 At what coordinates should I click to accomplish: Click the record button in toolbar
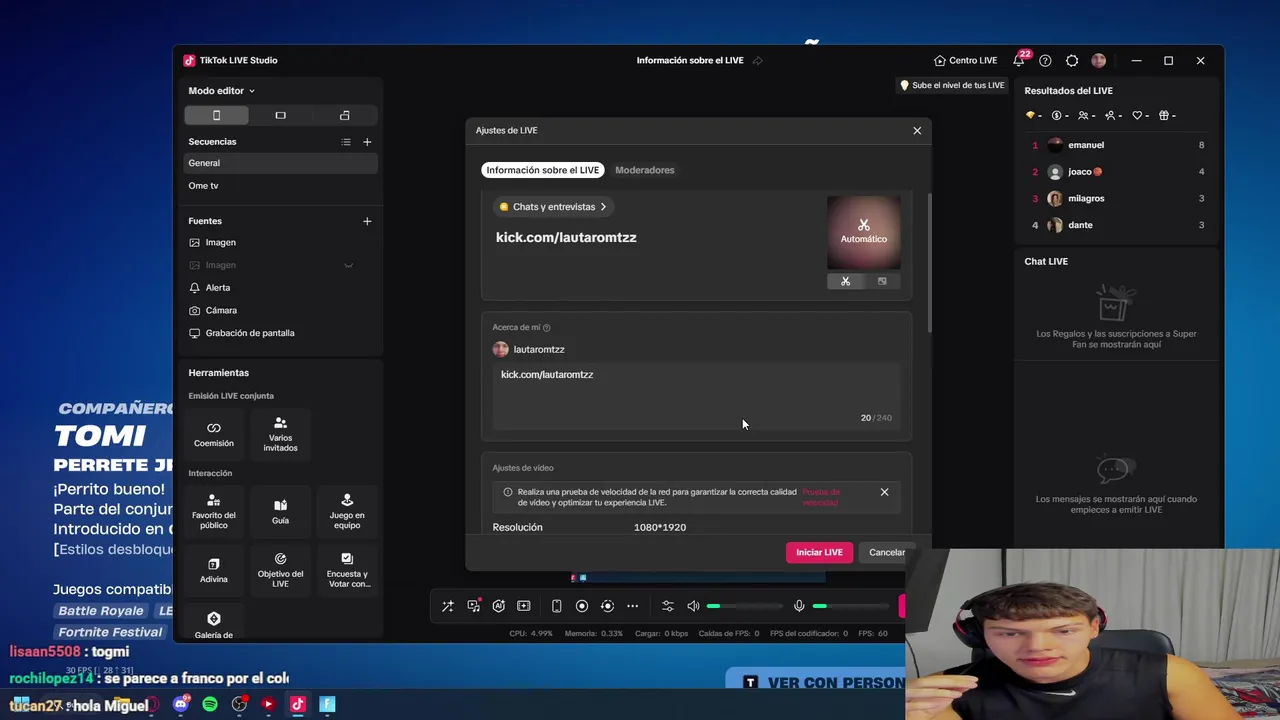582,606
